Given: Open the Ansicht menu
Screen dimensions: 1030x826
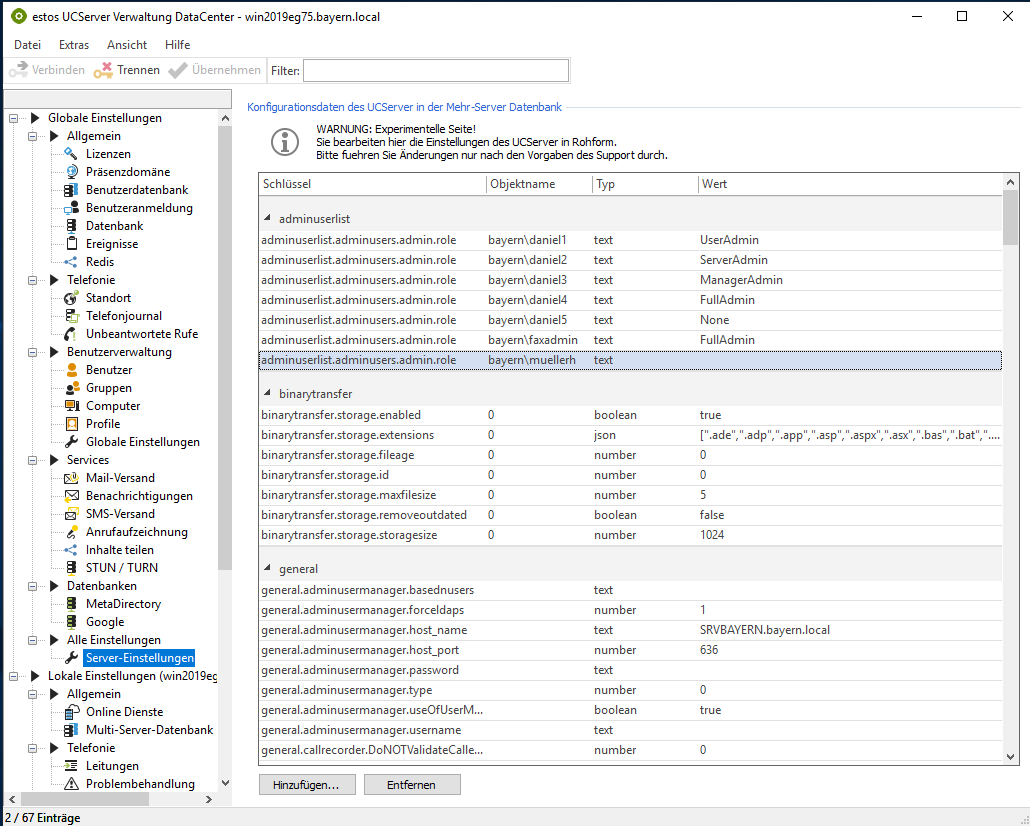Looking at the screenshot, I should pyautogui.click(x=127, y=45).
